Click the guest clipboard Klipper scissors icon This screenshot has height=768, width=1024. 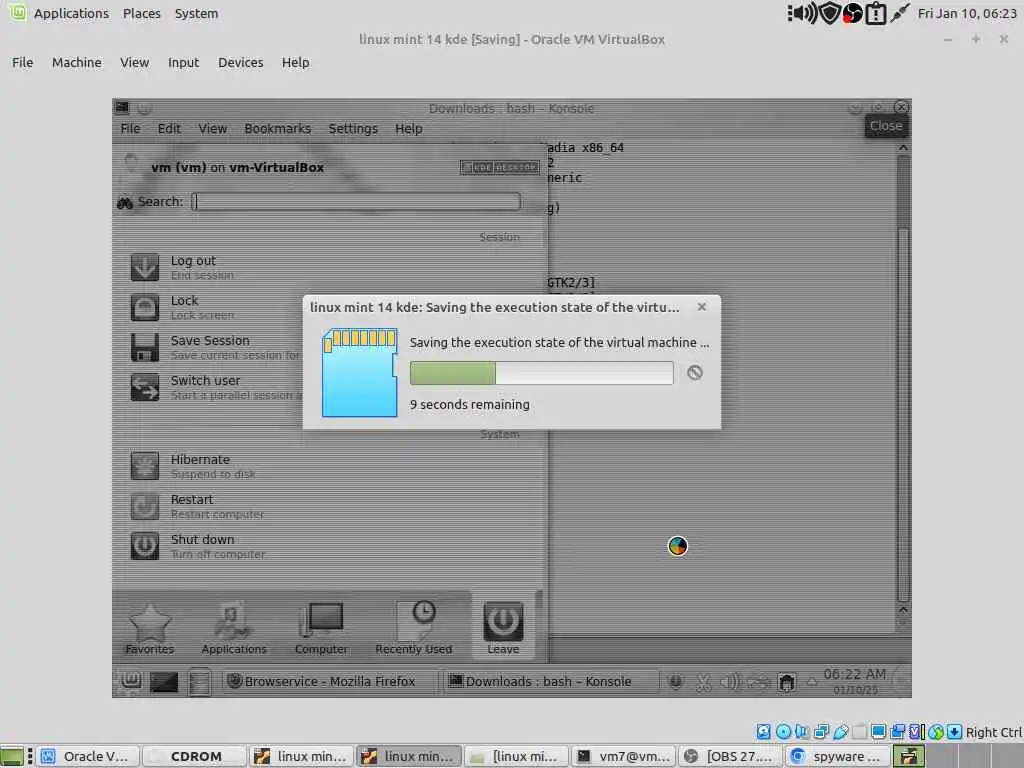coord(703,682)
